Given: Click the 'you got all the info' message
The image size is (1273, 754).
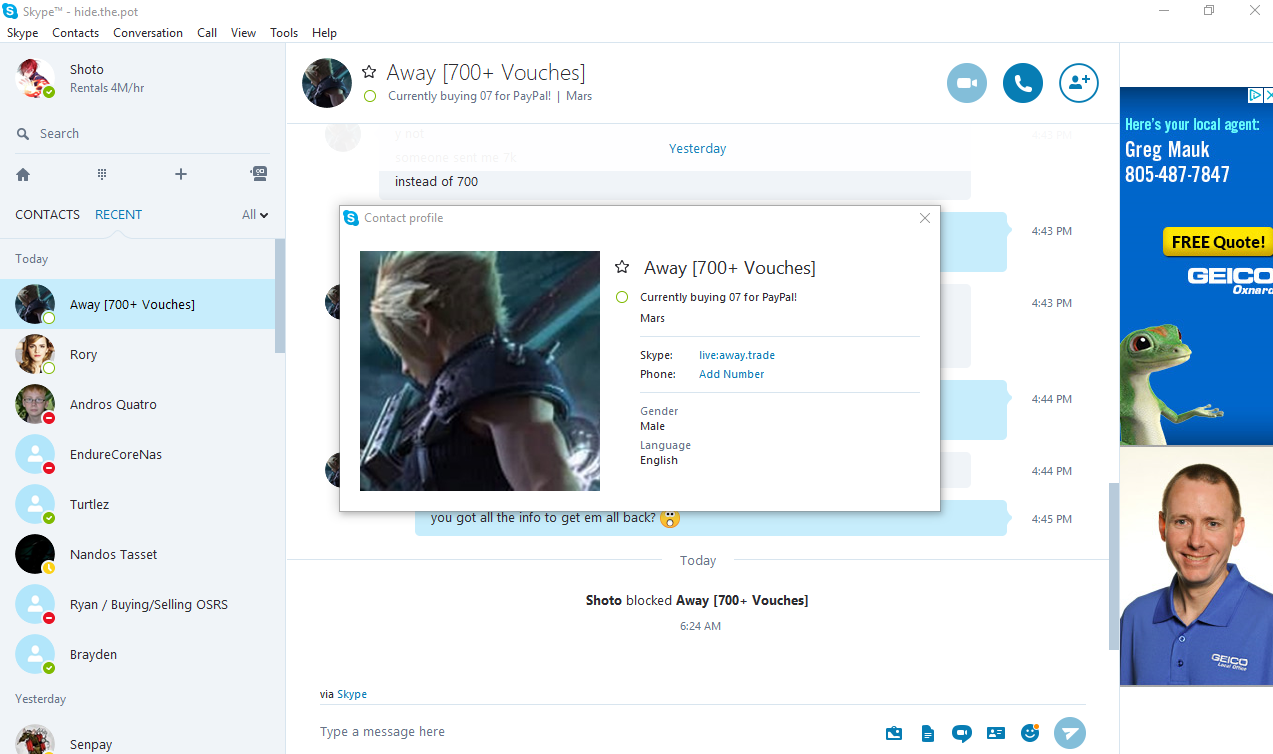Looking at the screenshot, I should pos(543,518).
